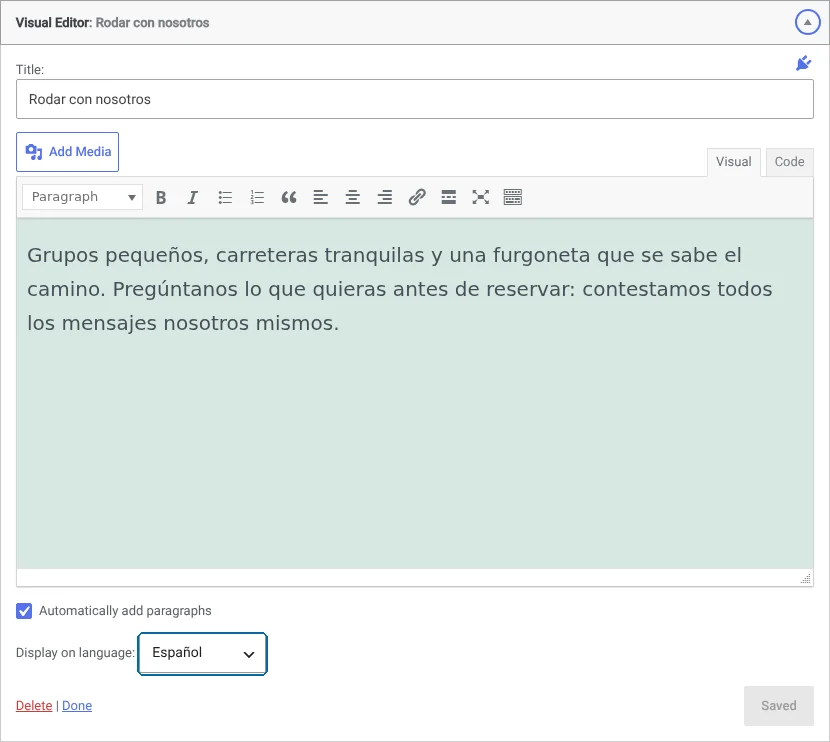Insert or edit a link
The image size is (830, 742).
click(417, 197)
